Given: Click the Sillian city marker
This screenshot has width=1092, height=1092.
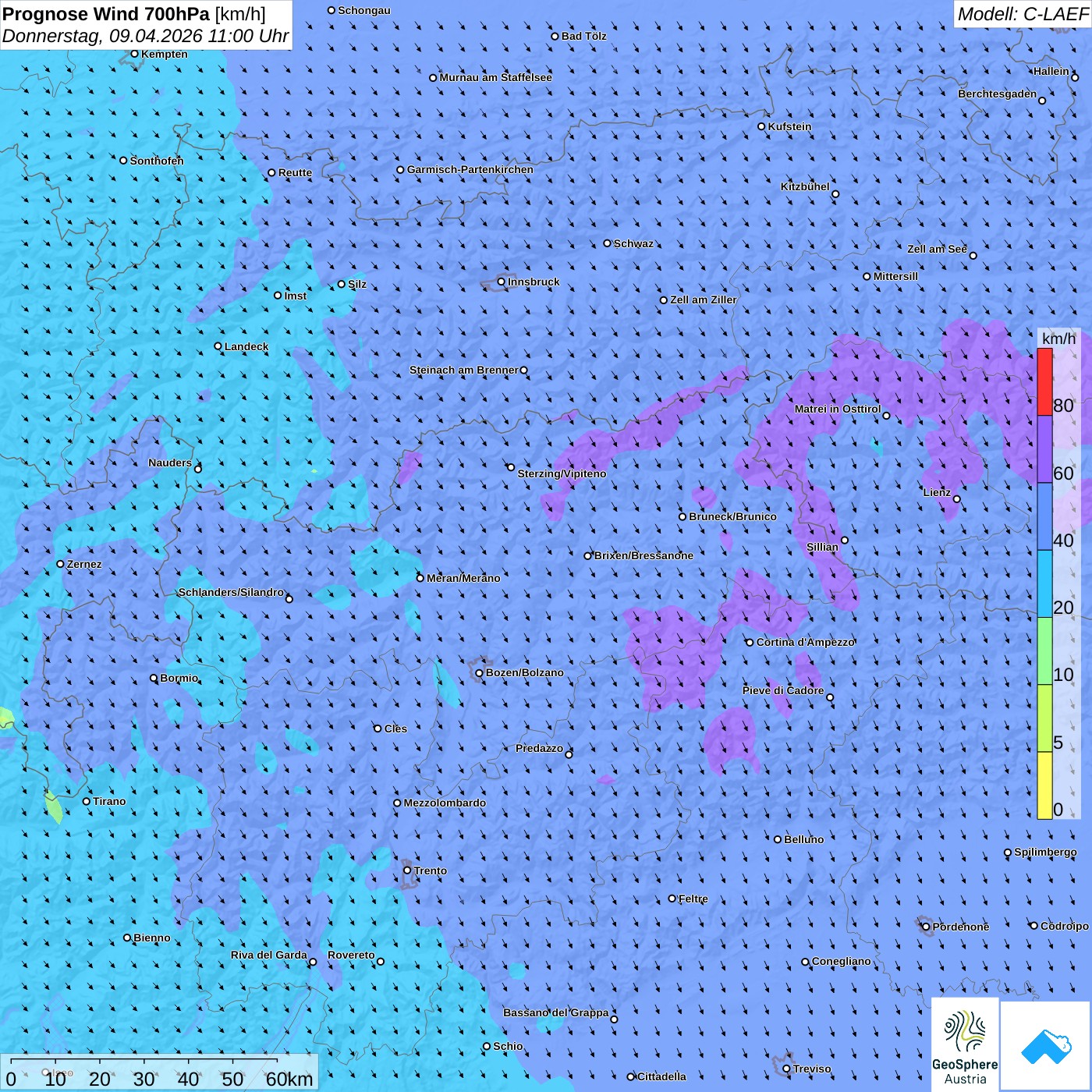Looking at the screenshot, I should click(845, 540).
